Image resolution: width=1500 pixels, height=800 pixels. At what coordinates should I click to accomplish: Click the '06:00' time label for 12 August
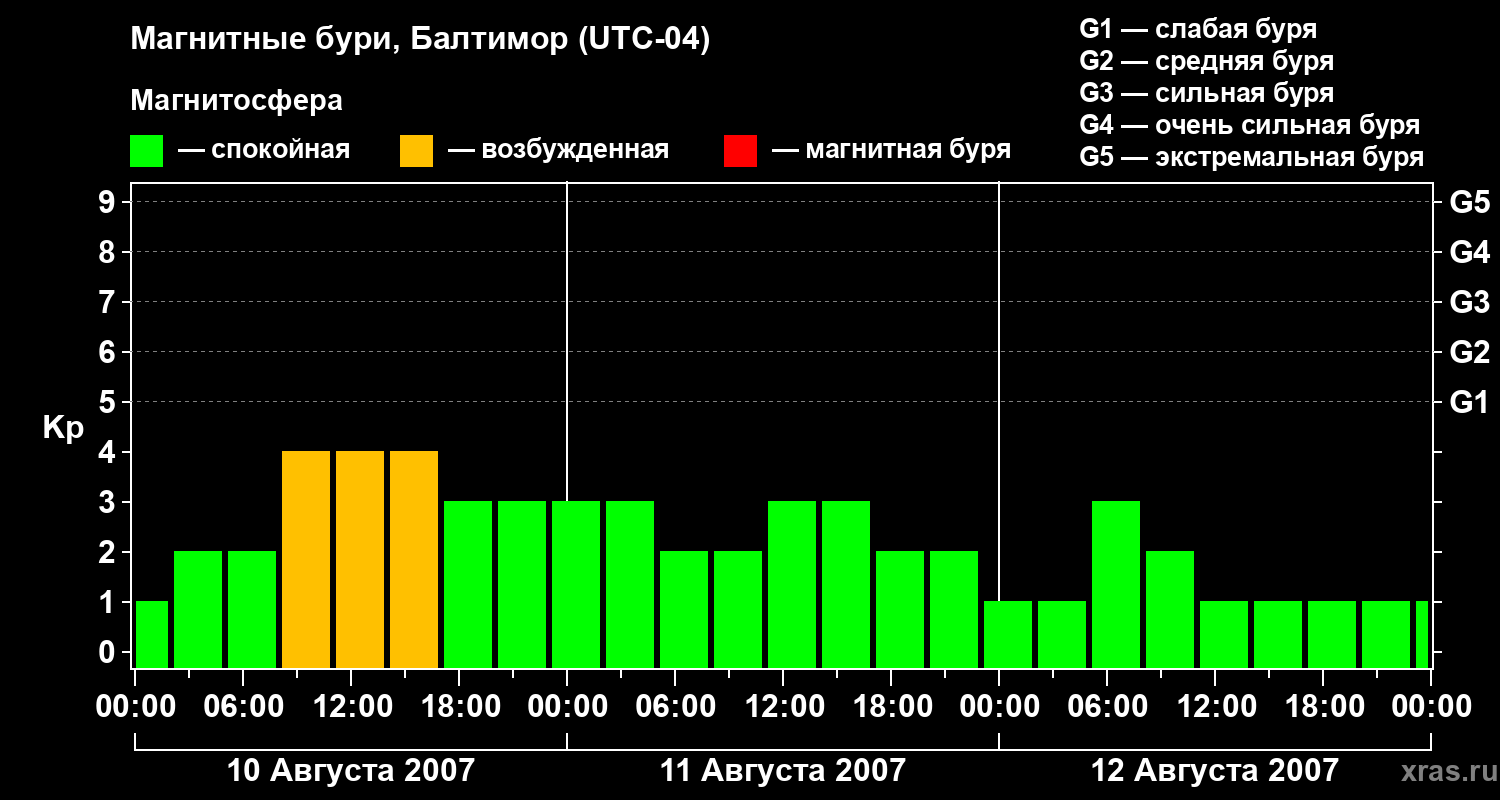pyautogui.click(x=1108, y=707)
